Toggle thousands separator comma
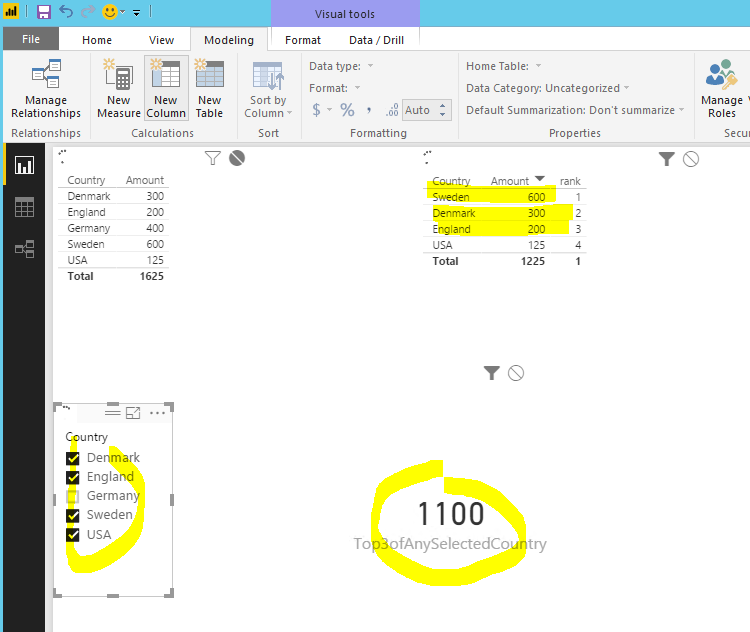Image resolution: width=750 pixels, height=632 pixels. 369,111
